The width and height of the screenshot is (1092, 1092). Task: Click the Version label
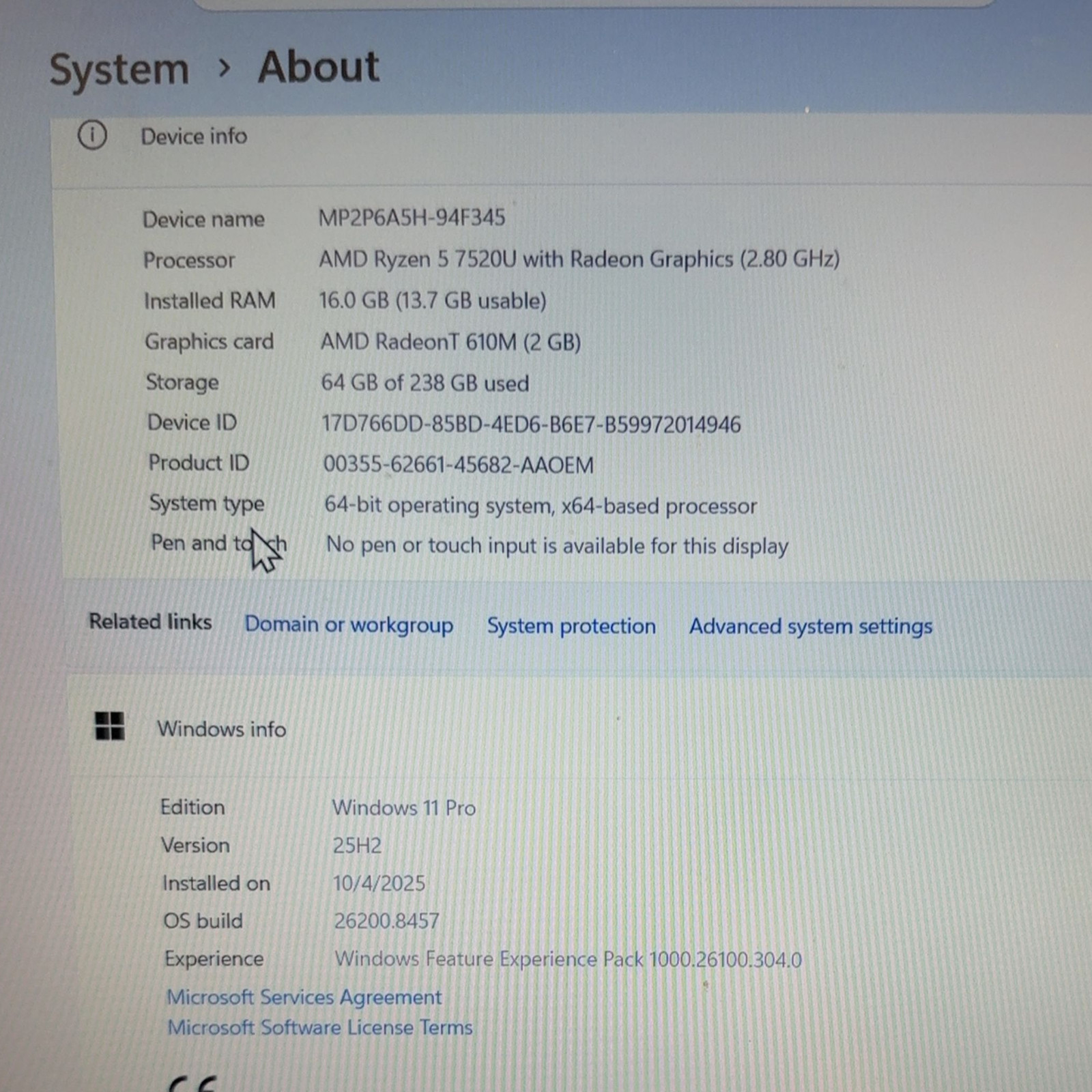(x=195, y=845)
